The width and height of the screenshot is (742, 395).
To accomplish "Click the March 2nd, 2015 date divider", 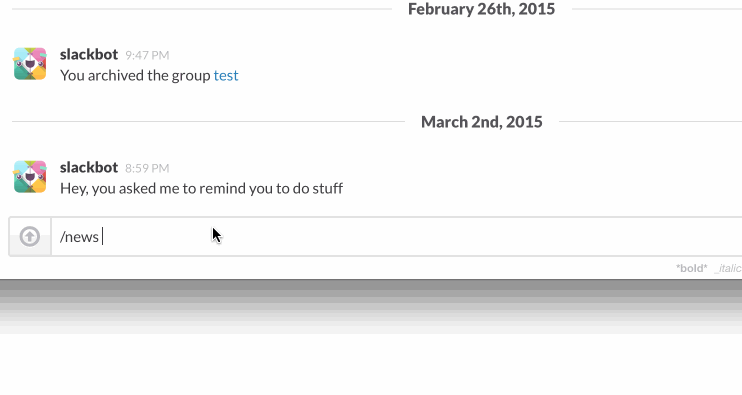I will pos(482,122).
